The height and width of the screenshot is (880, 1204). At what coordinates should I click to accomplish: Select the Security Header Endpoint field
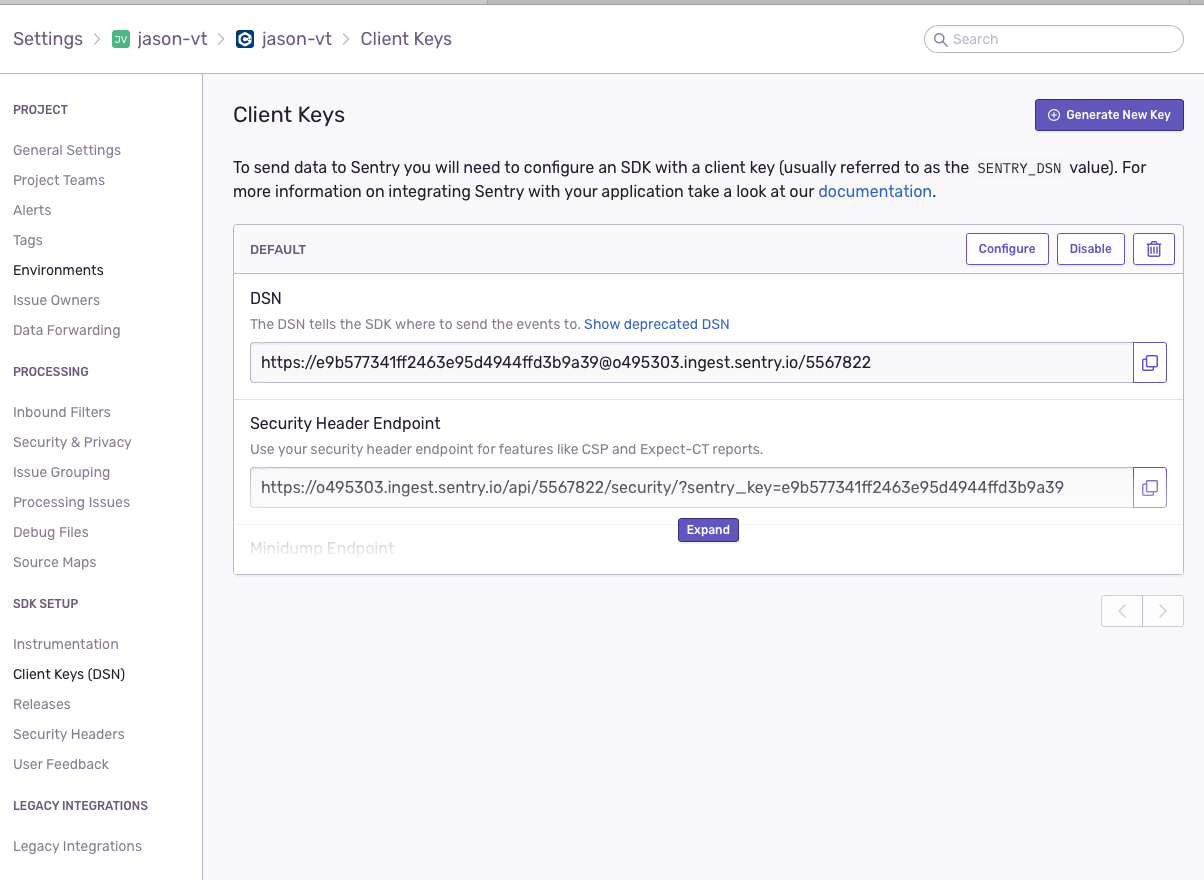(691, 487)
